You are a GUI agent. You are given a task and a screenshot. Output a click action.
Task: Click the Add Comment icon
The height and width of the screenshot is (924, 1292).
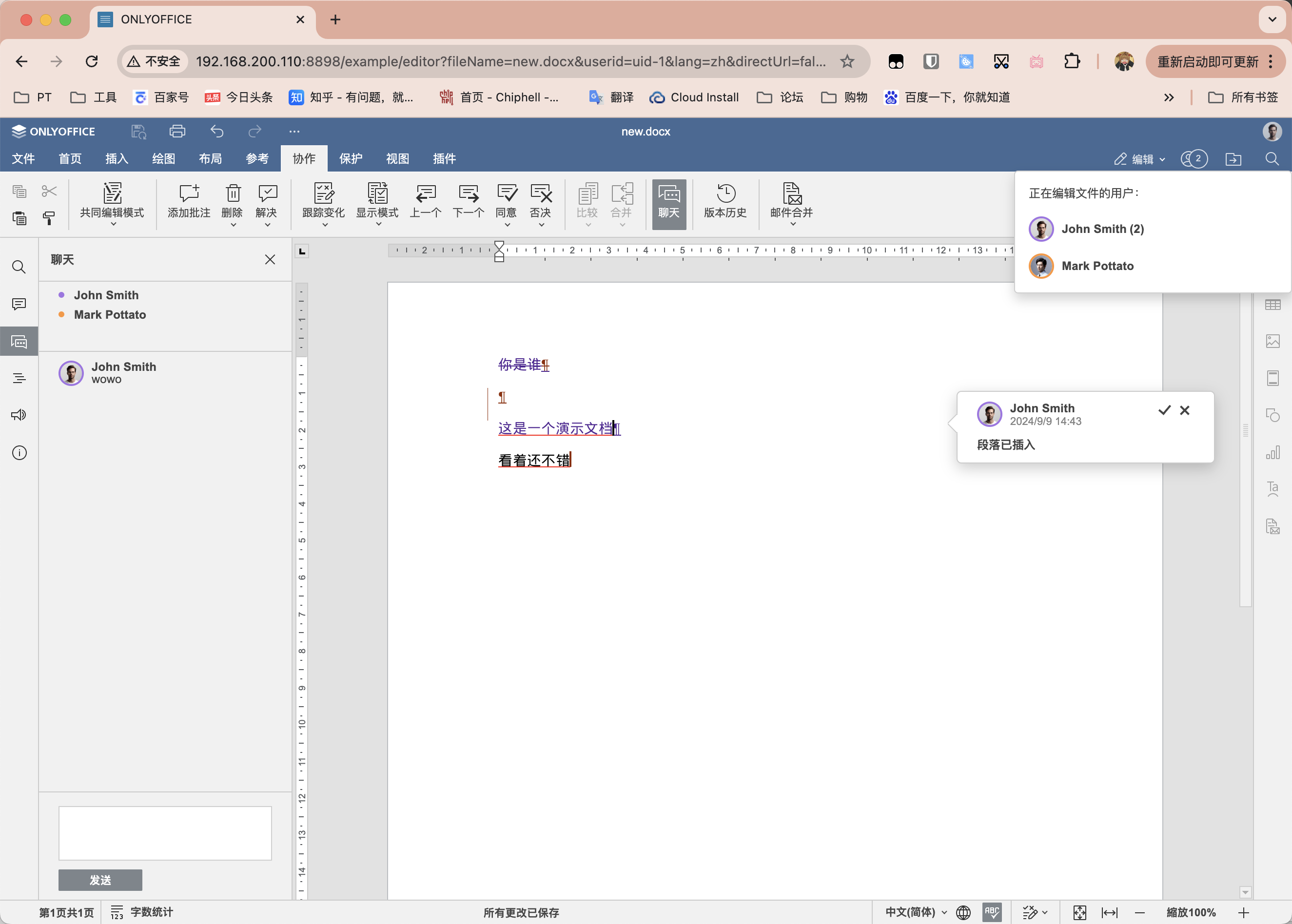(x=189, y=193)
